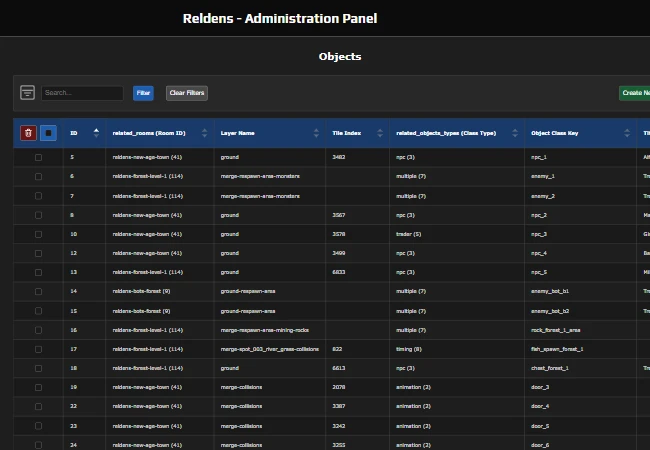
Task: Click the Search input field
Action: tap(82, 93)
